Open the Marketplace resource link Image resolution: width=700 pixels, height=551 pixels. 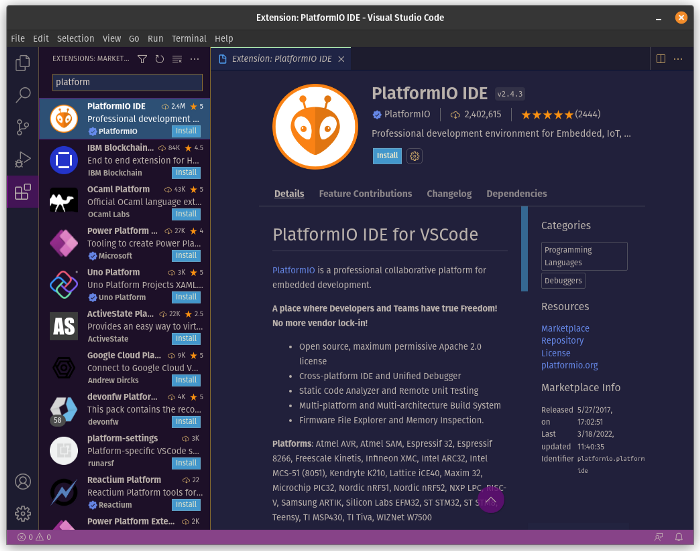click(x=565, y=328)
